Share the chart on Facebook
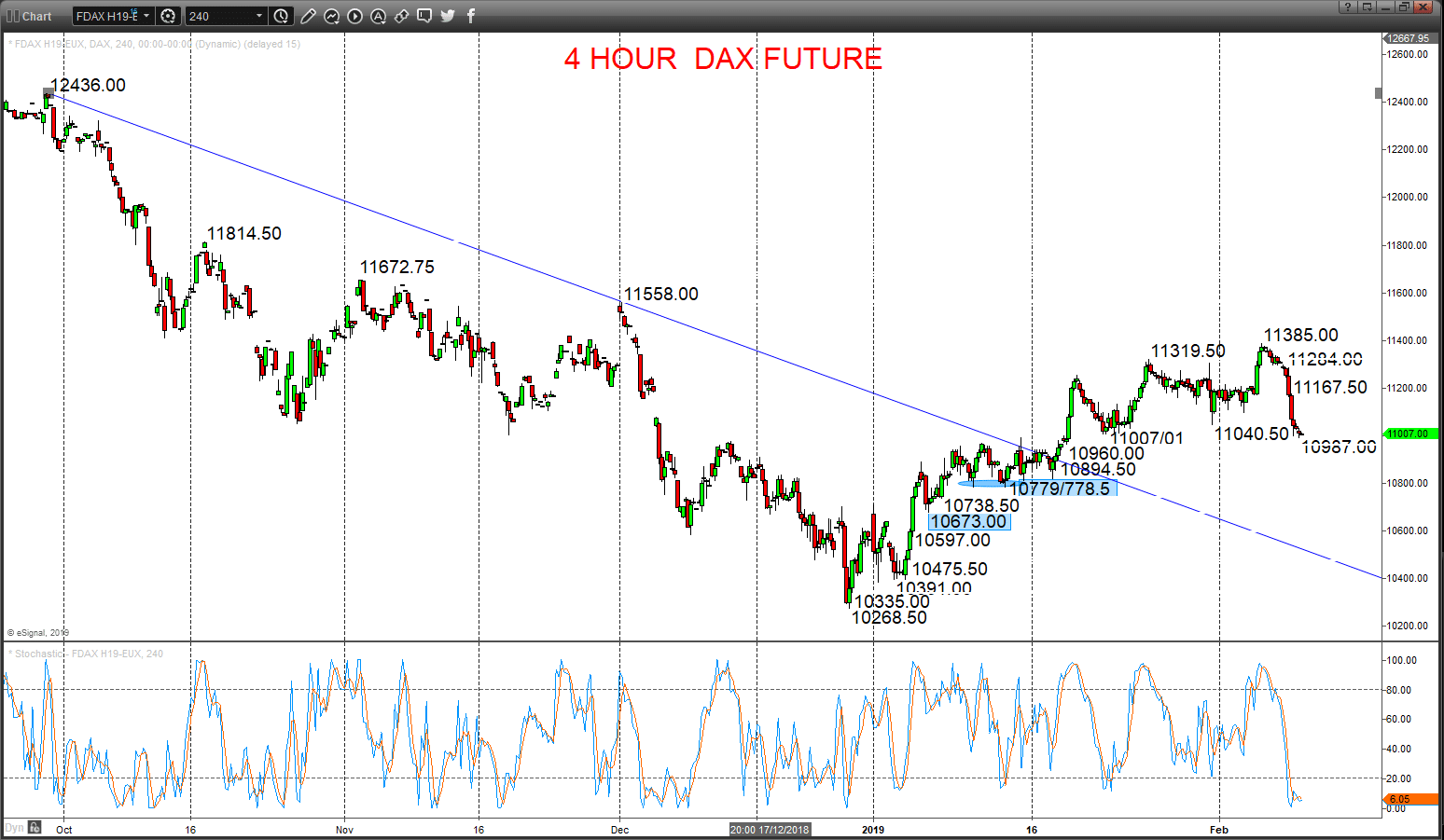The width and height of the screenshot is (1444, 840). [x=471, y=16]
